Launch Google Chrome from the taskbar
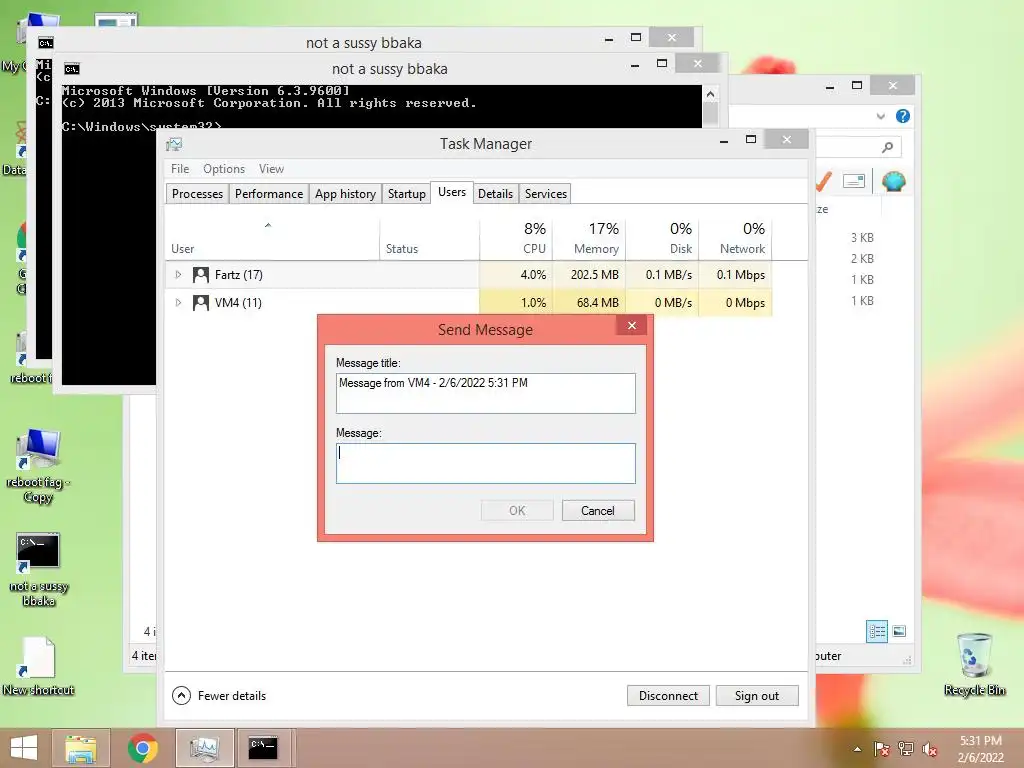The image size is (1024, 768). pyautogui.click(x=142, y=748)
